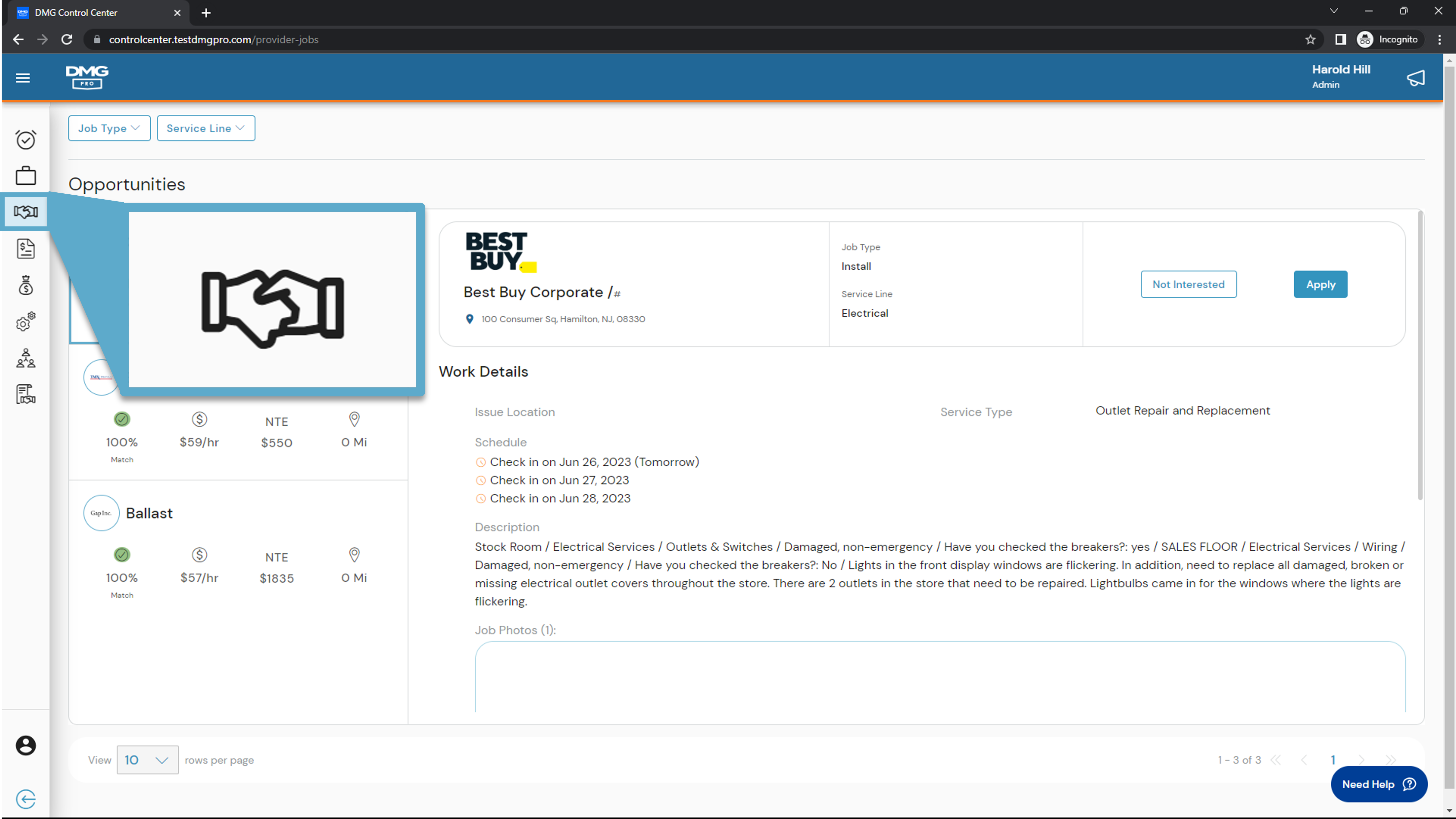
Task: Toggle the hamburger navigation menu
Action: (x=22, y=77)
